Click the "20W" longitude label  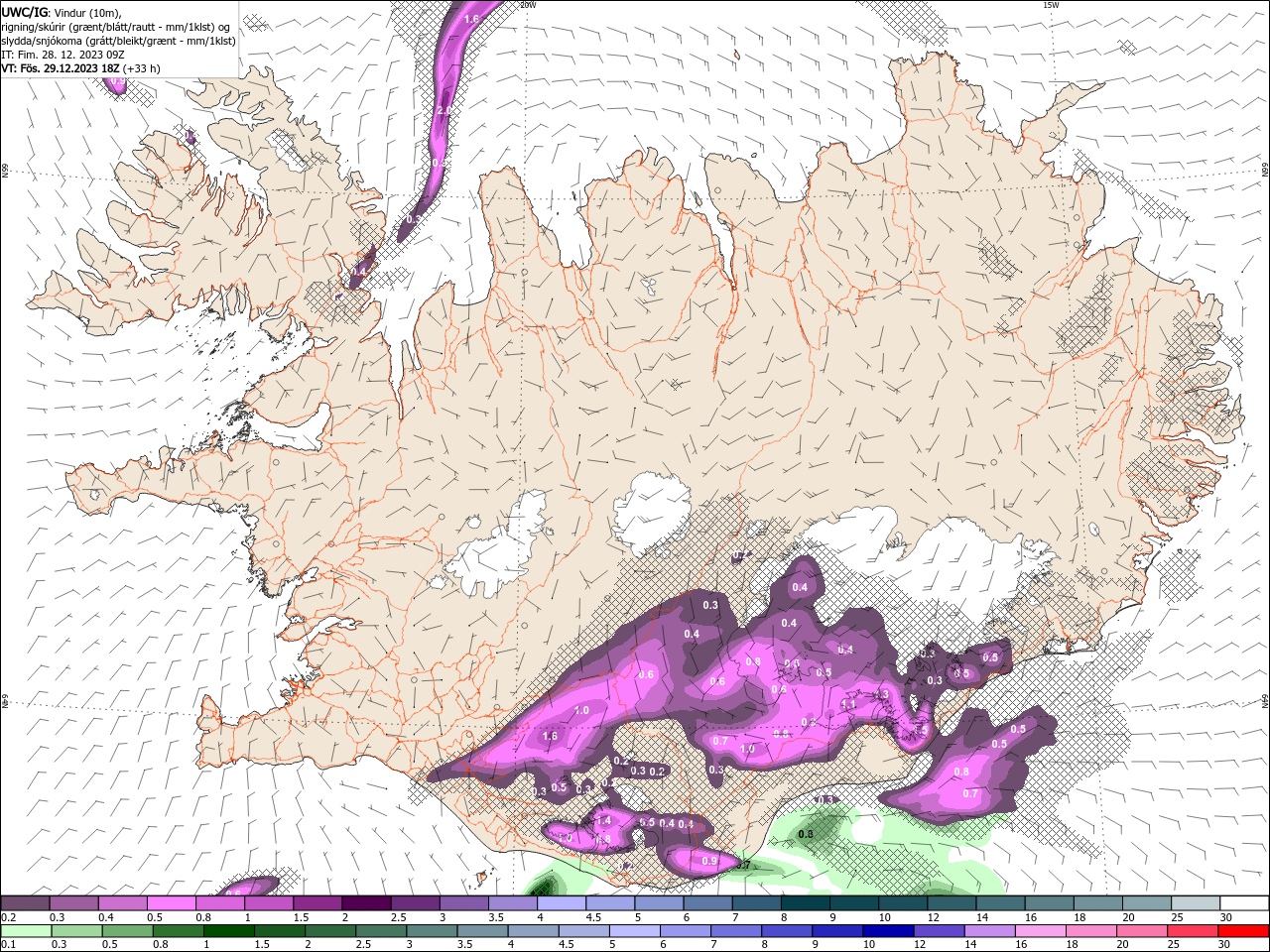click(x=528, y=5)
